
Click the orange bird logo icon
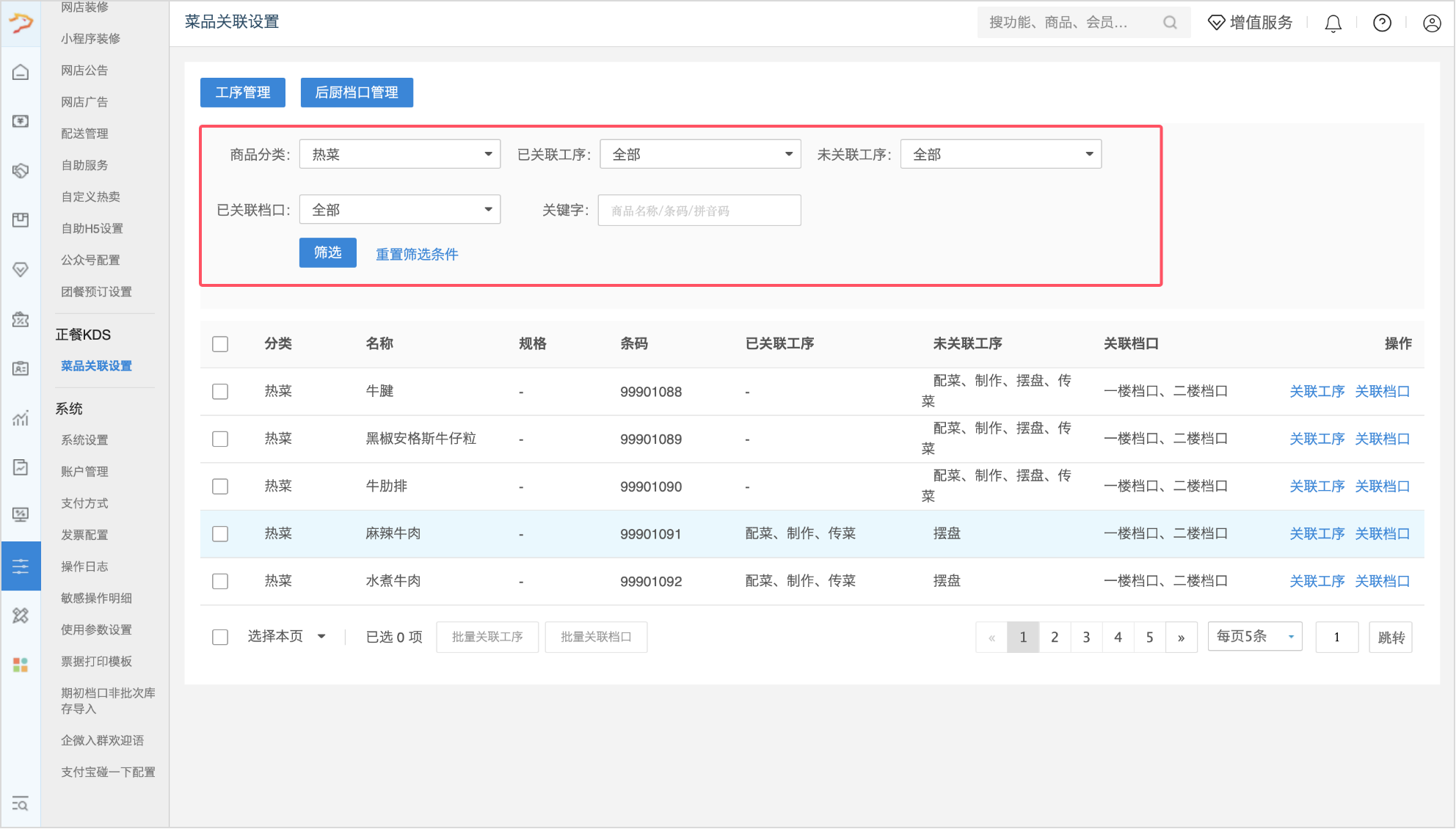(21, 23)
